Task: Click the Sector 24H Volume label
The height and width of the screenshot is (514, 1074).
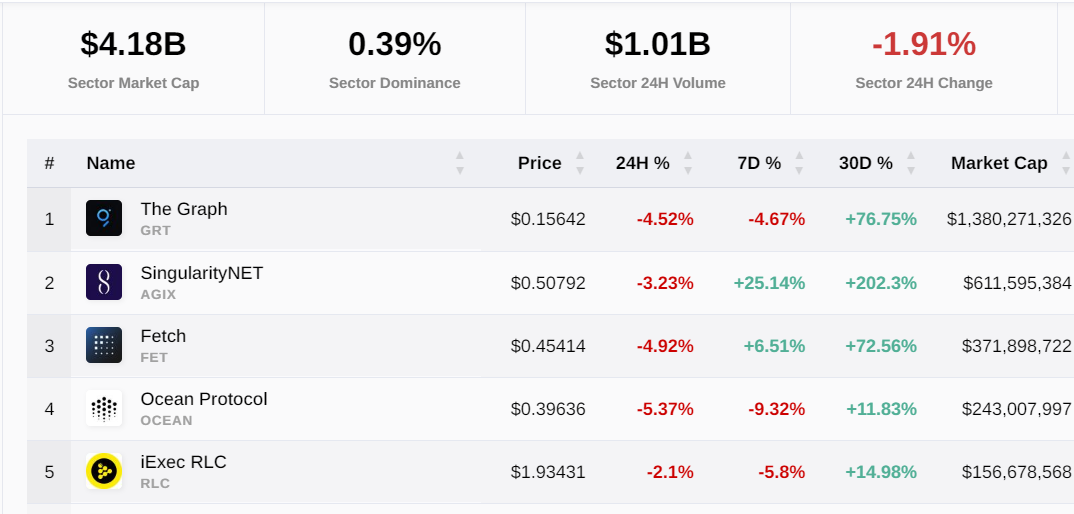Action: tap(658, 83)
